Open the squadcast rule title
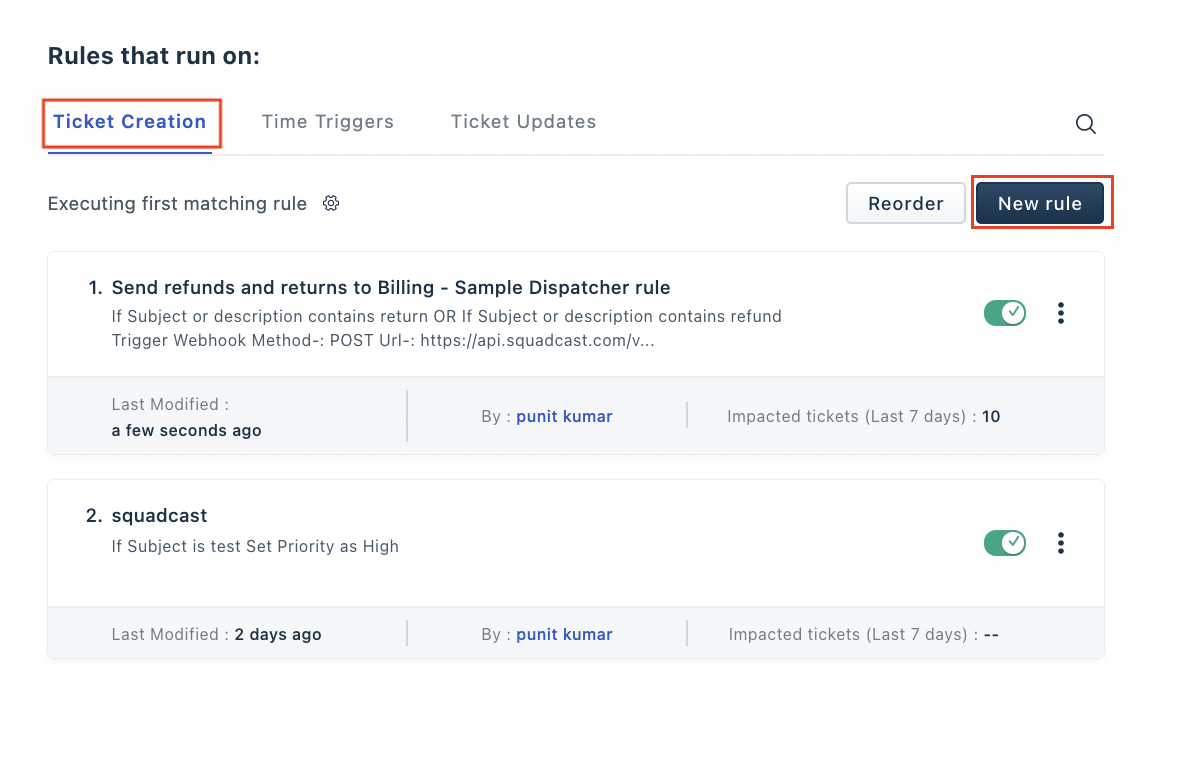1196x758 pixels. click(159, 516)
